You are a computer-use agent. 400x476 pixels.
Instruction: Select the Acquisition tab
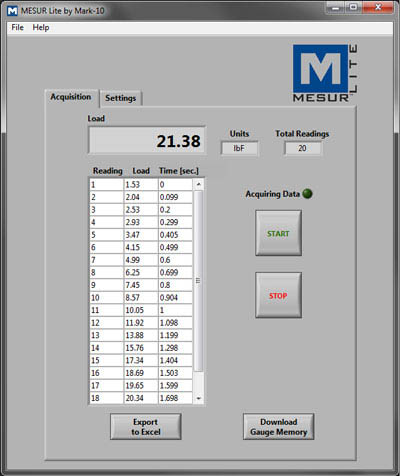coord(71,97)
